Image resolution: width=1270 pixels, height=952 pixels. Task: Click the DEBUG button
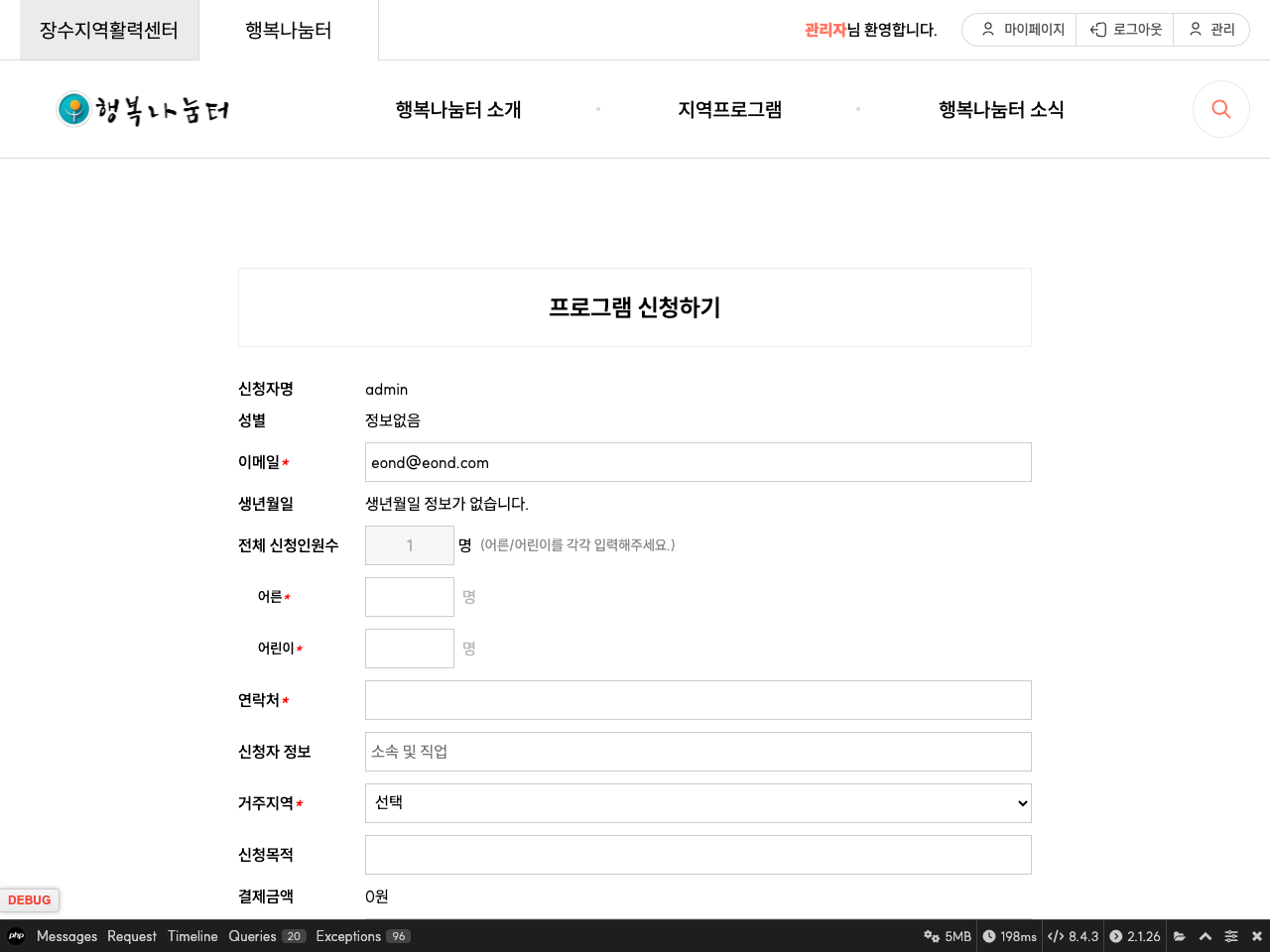coord(30,899)
